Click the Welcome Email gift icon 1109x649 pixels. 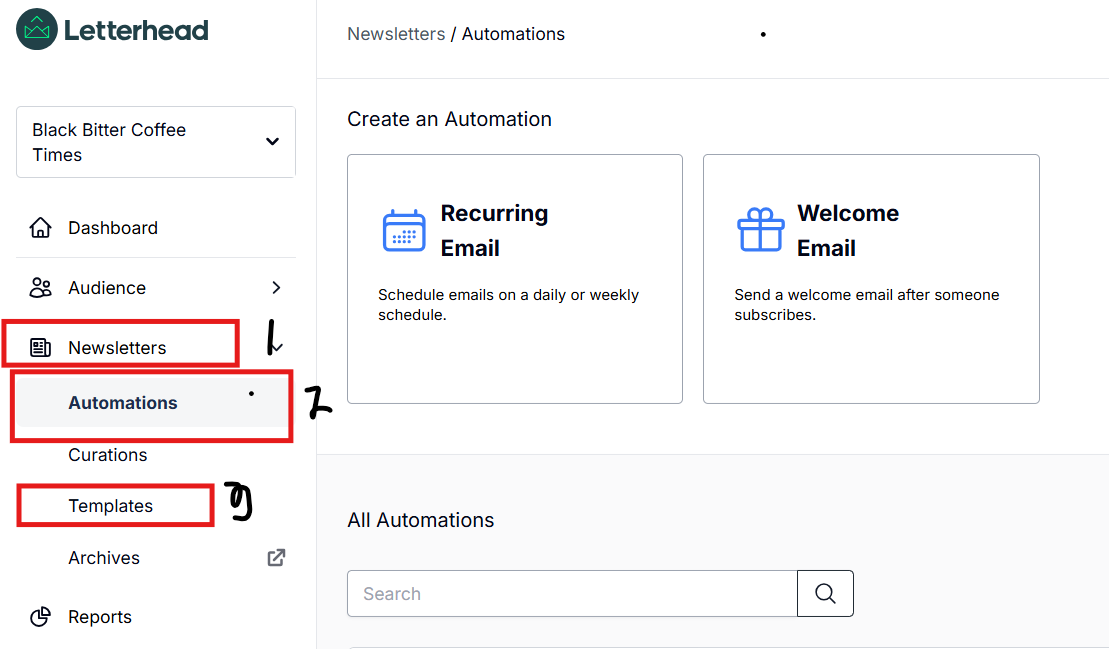tap(760, 230)
